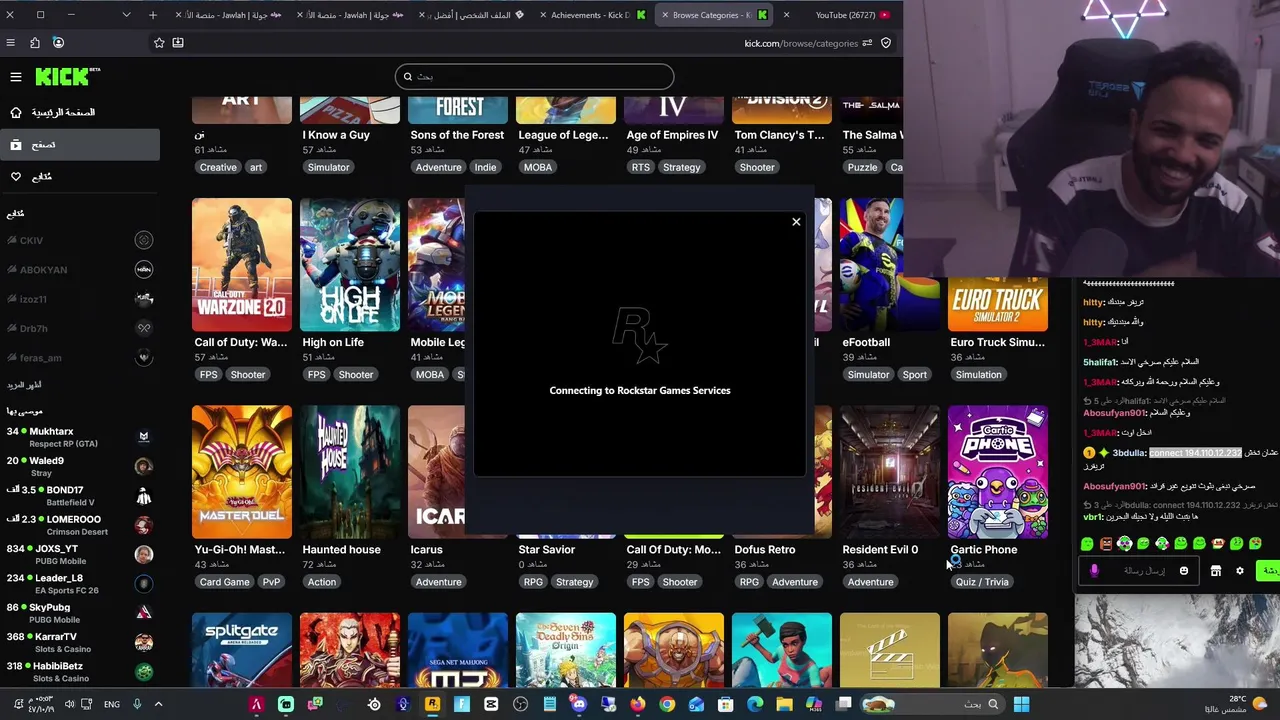The width and height of the screenshot is (1280, 720).
Task: Expand the tab list dropdown chevron
Action: 126,15
